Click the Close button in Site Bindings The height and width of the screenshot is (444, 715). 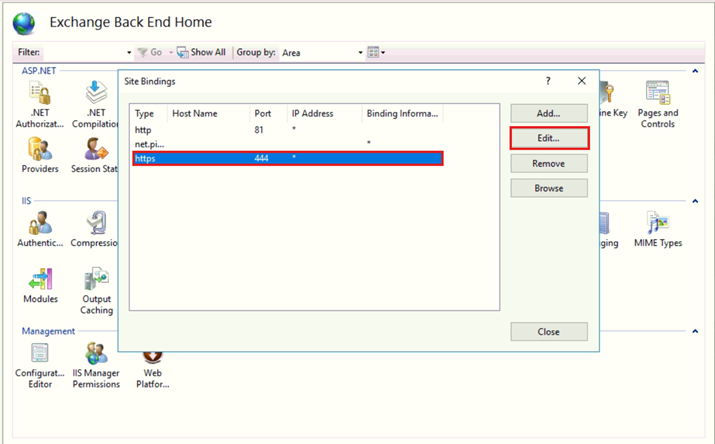[x=549, y=332]
